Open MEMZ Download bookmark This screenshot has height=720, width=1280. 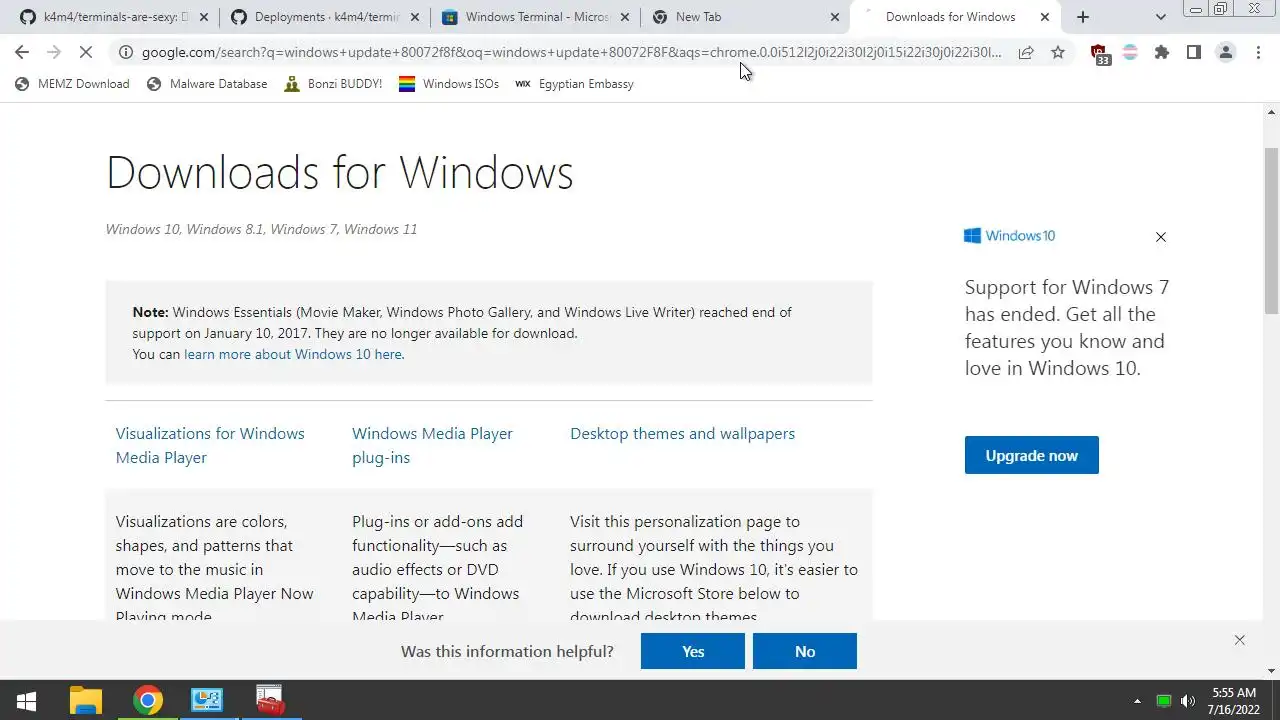[x=72, y=84]
